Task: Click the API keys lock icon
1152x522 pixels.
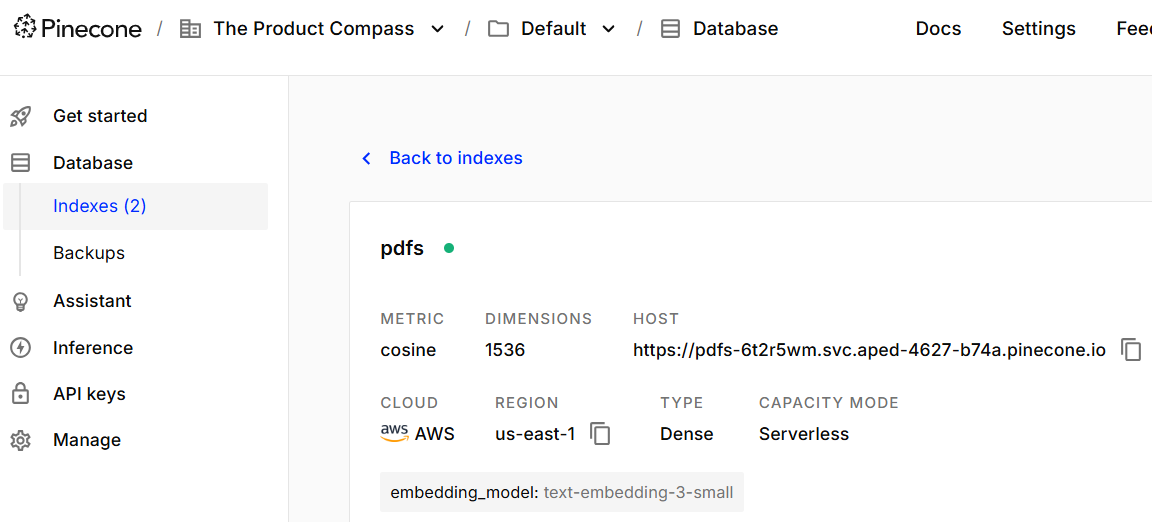Action: [x=20, y=394]
